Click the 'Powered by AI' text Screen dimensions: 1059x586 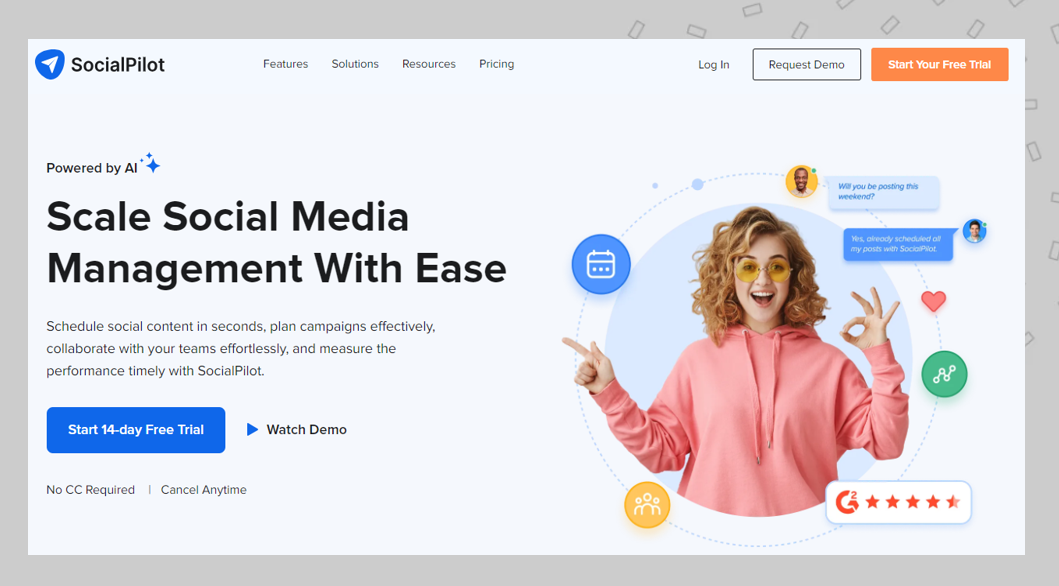[x=92, y=168]
